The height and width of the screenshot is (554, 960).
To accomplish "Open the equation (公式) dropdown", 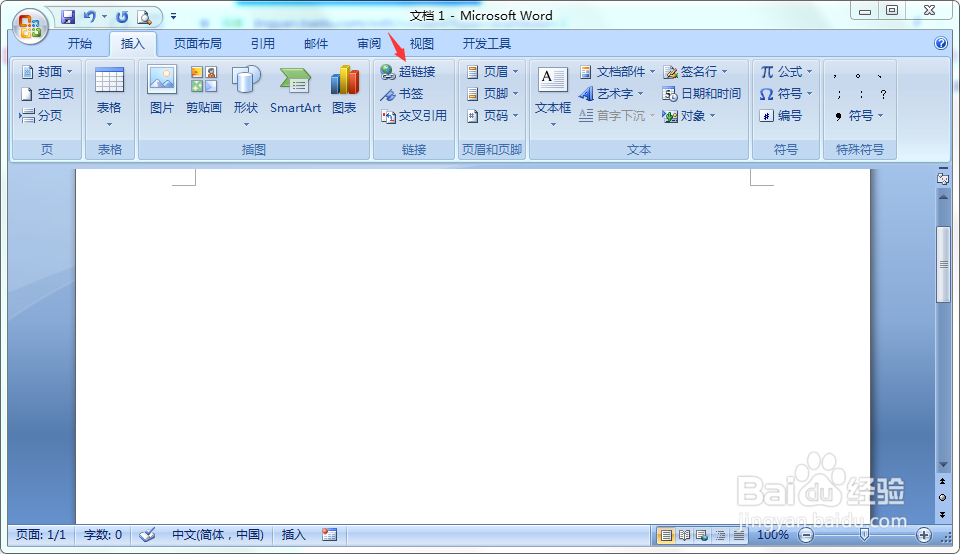I will pos(786,72).
